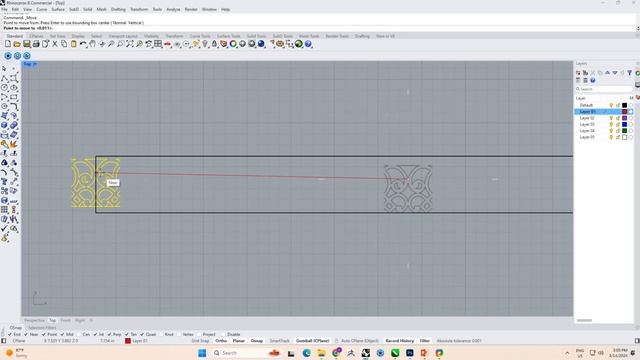Toggle Gumball (CPlane) in status bar

[313, 341]
